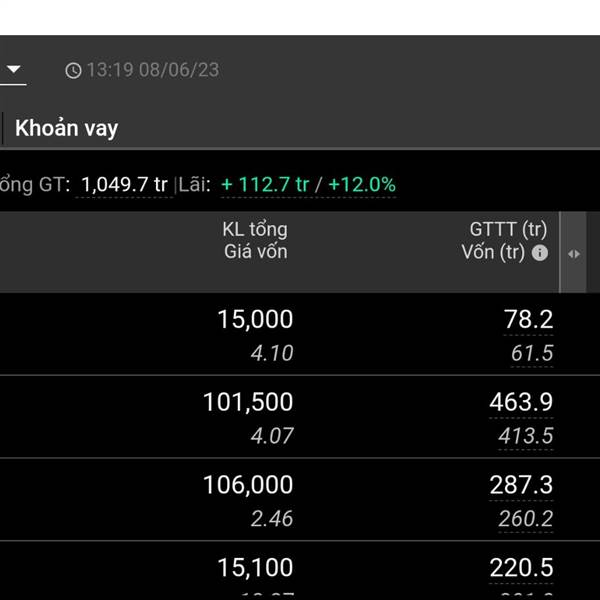Select the row with 101,500 volume
The image size is (600, 600).
click(x=300, y=417)
